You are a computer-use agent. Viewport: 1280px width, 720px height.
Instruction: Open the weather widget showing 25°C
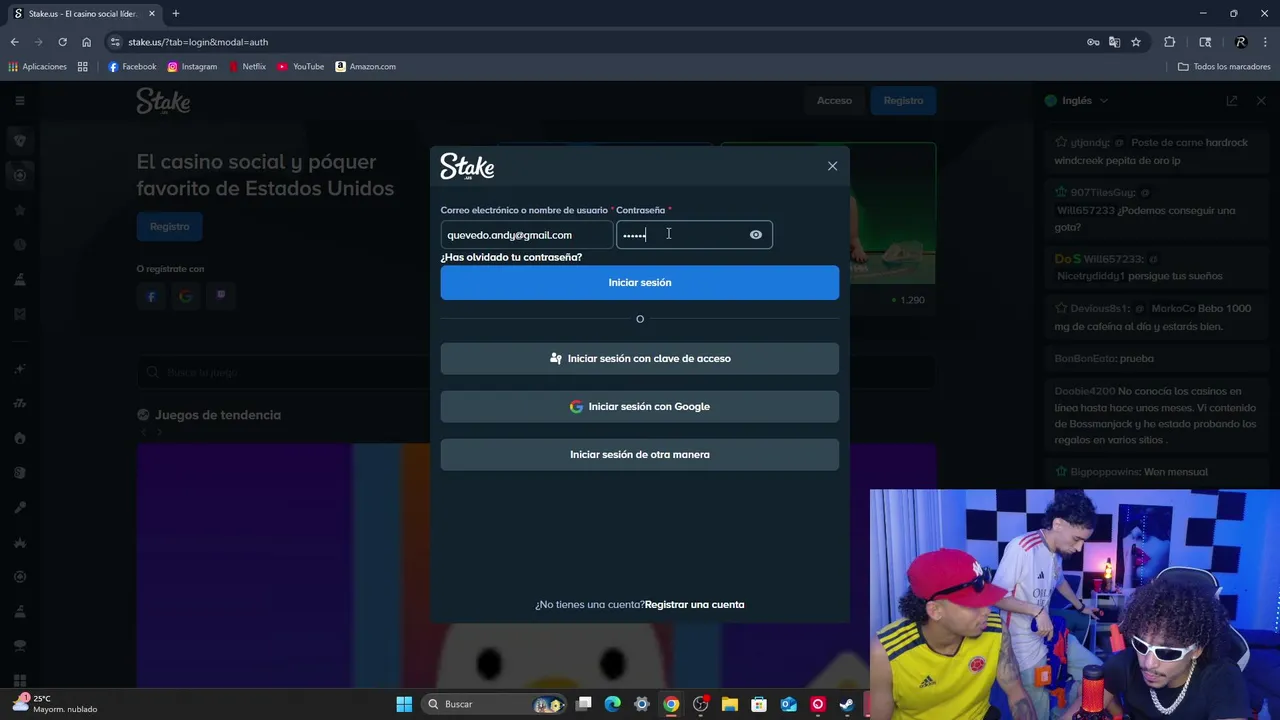(x=55, y=704)
